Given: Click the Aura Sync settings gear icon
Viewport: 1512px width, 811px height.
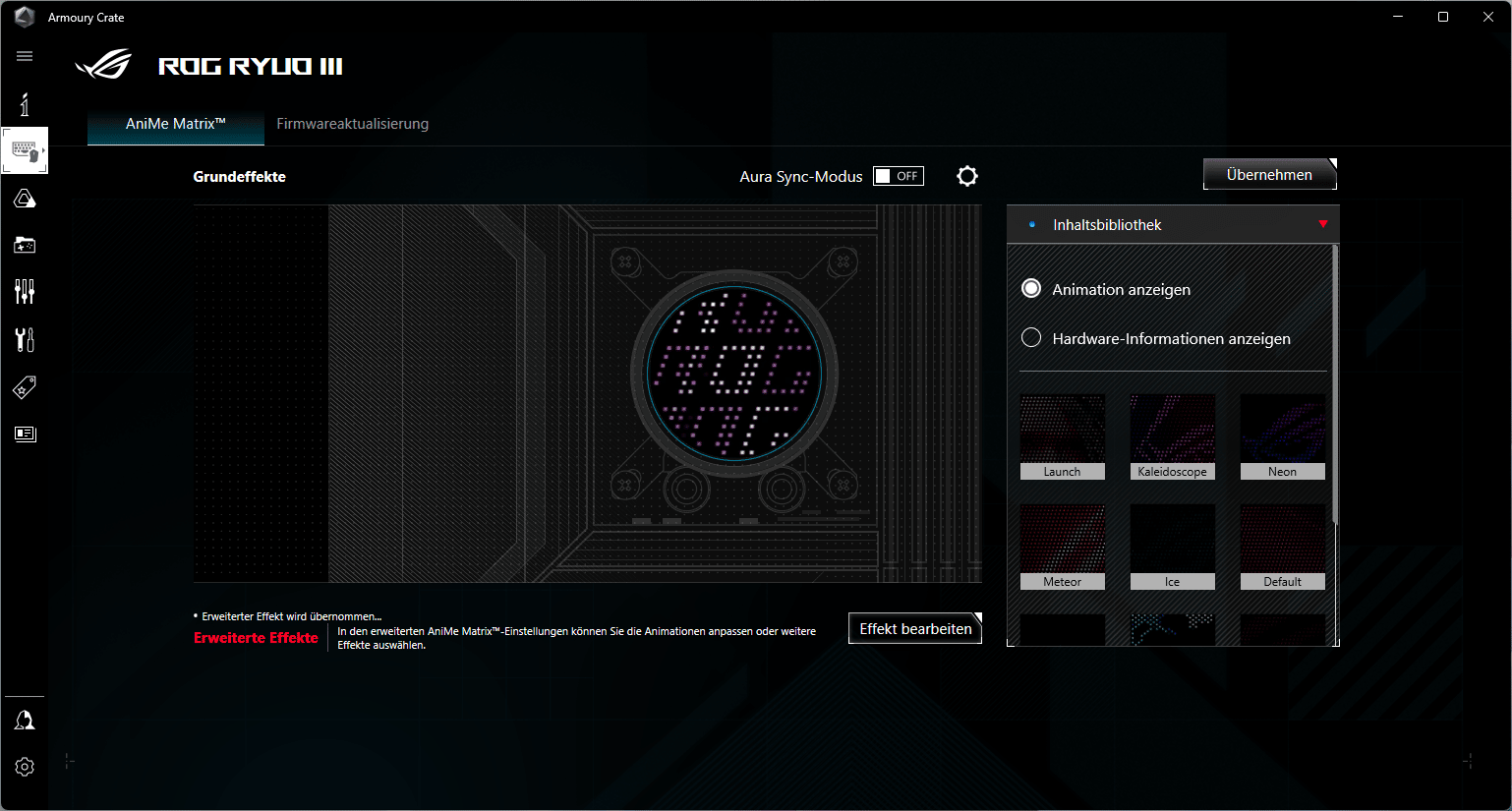Looking at the screenshot, I should pos(967,176).
